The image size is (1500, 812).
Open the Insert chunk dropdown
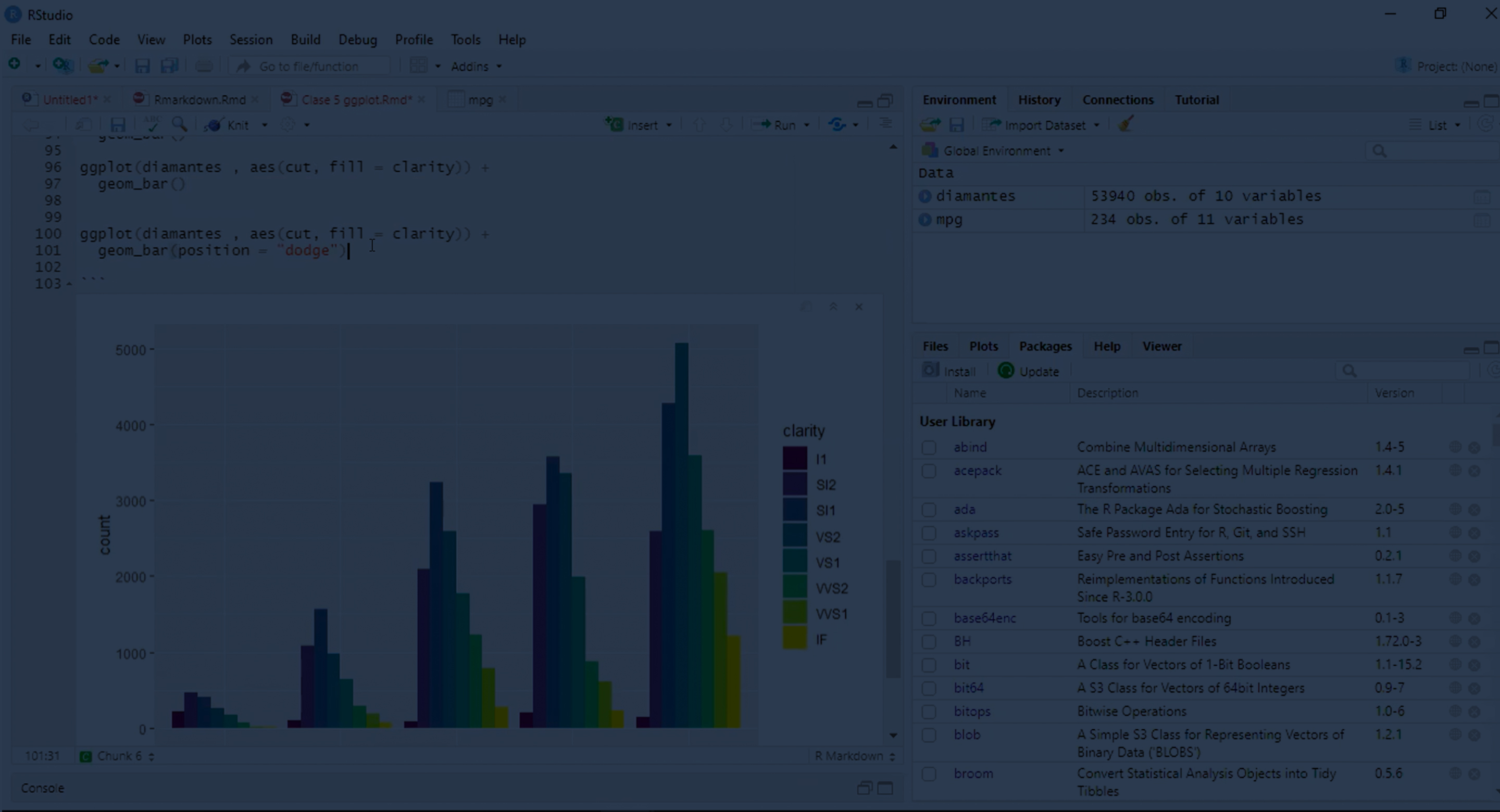pyautogui.click(x=668, y=125)
